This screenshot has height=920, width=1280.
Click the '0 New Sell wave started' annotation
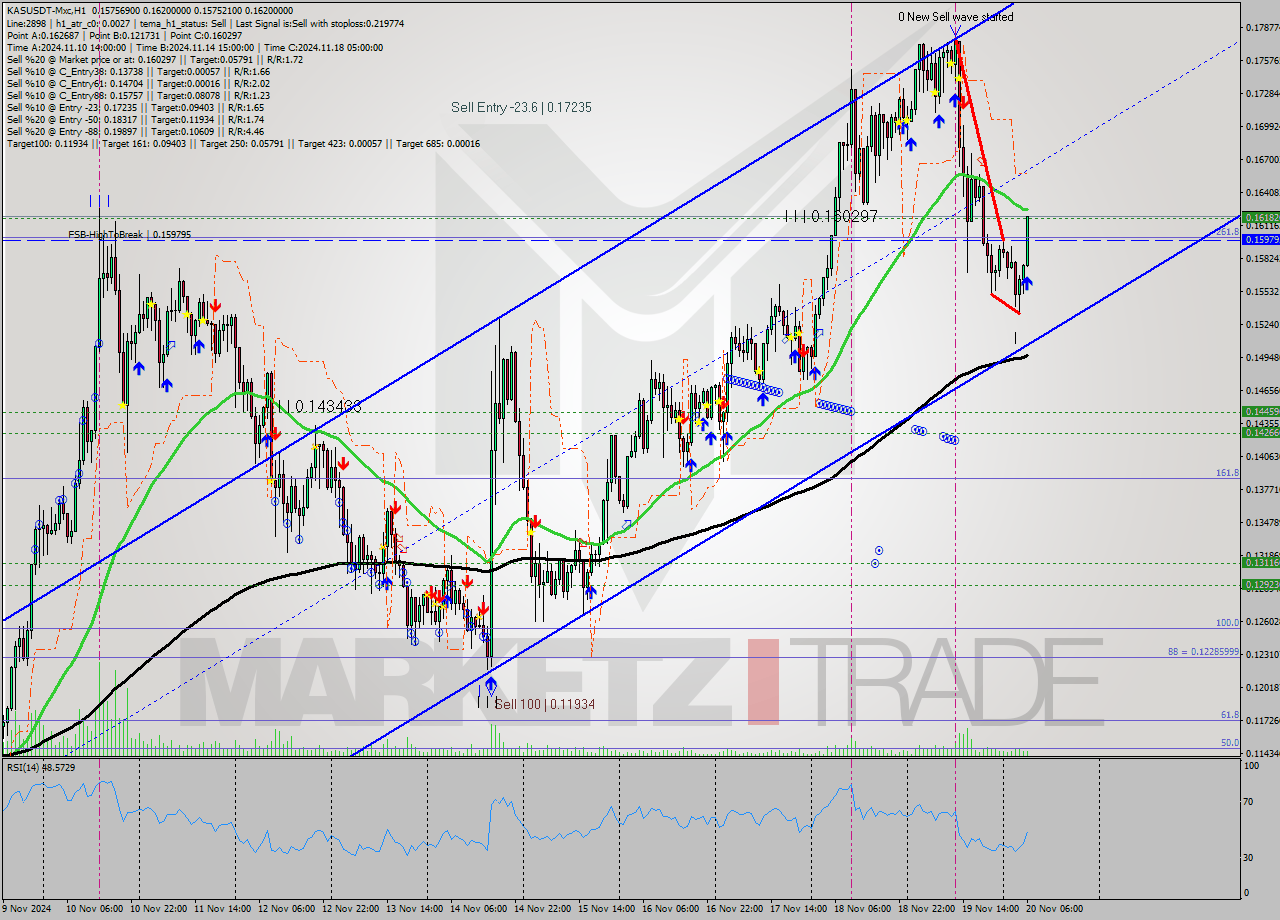pyautogui.click(x=955, y=17)
